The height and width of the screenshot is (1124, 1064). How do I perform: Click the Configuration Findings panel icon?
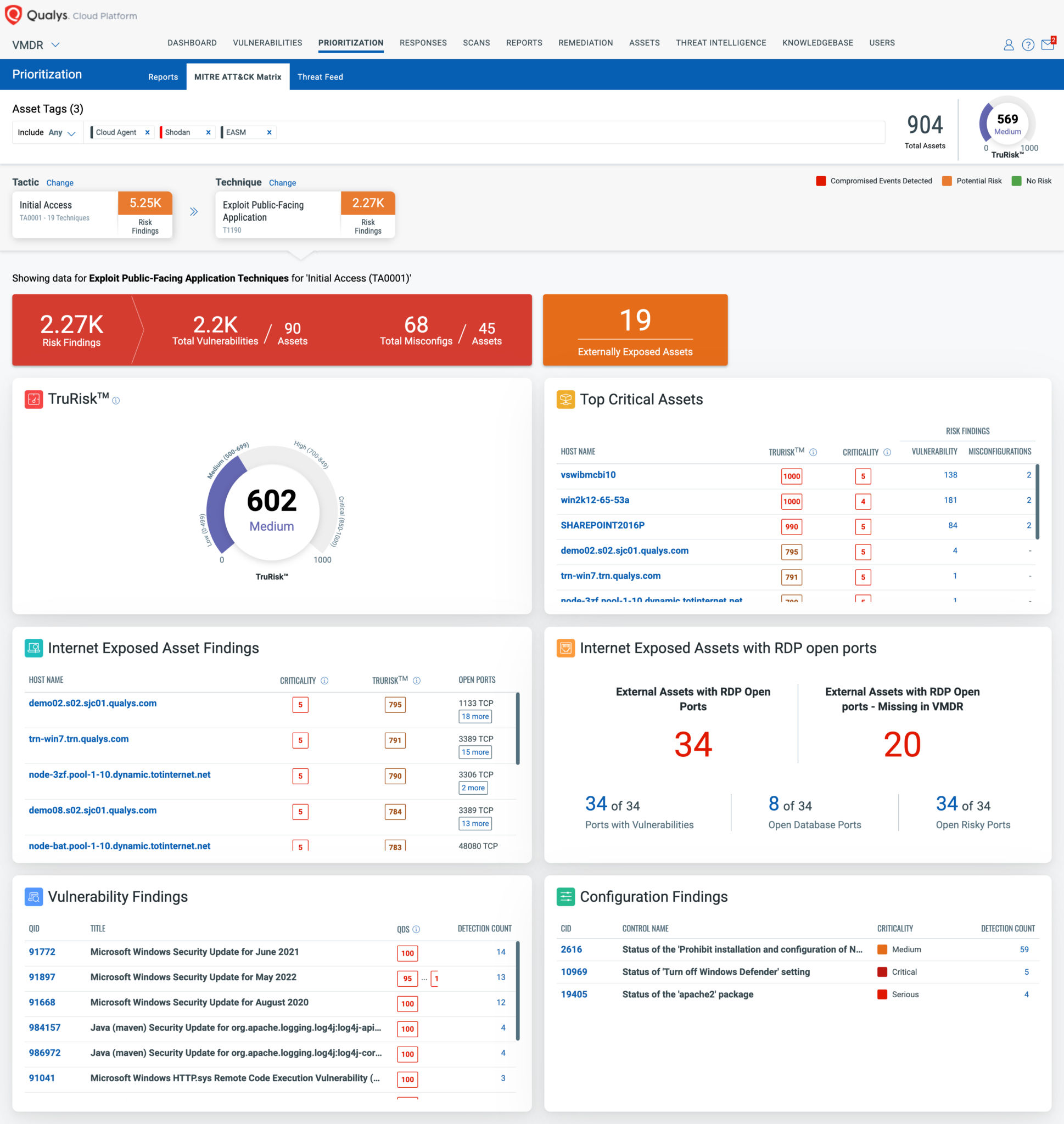(x=565, y=897)
